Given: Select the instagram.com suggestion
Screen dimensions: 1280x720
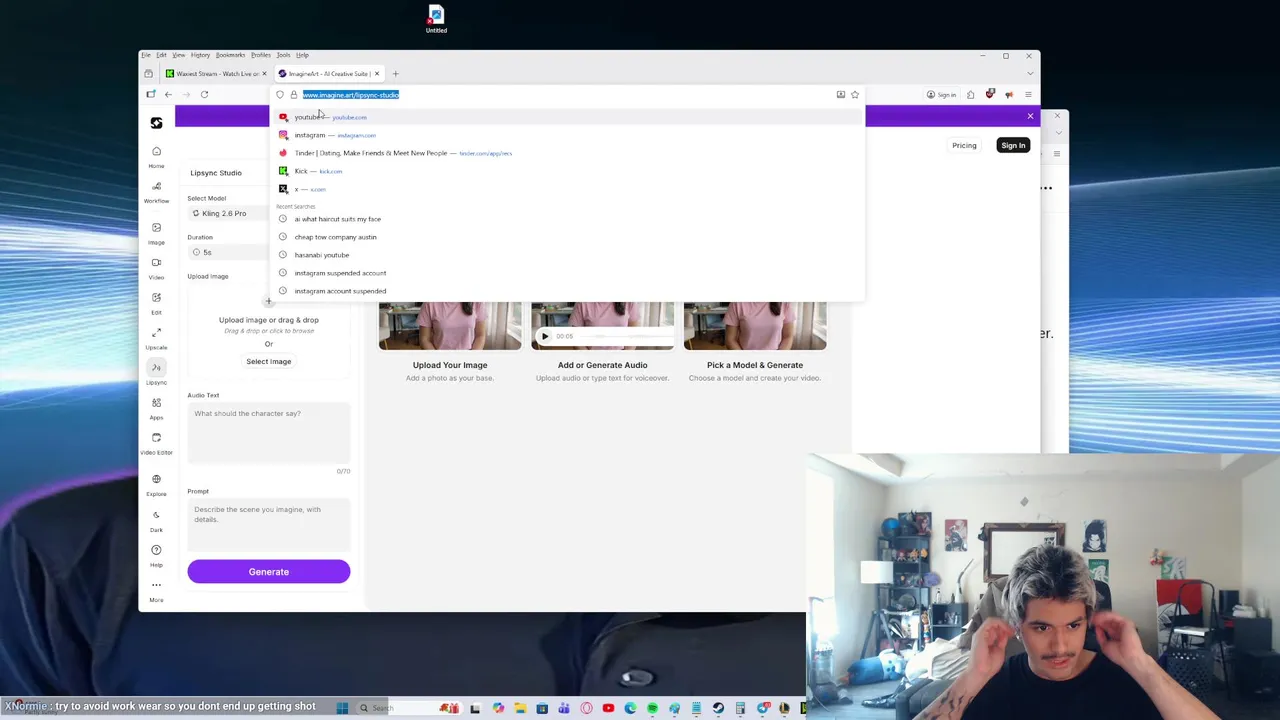Looking at the screenshot, I should (x=568, y=135).
